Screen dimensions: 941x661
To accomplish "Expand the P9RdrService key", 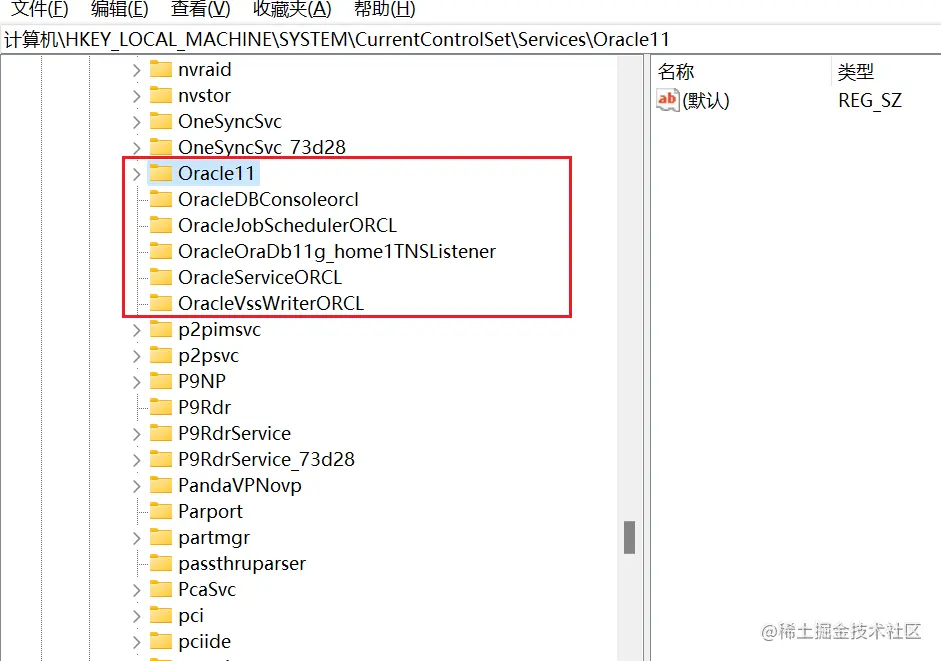I will pos(136,434).
